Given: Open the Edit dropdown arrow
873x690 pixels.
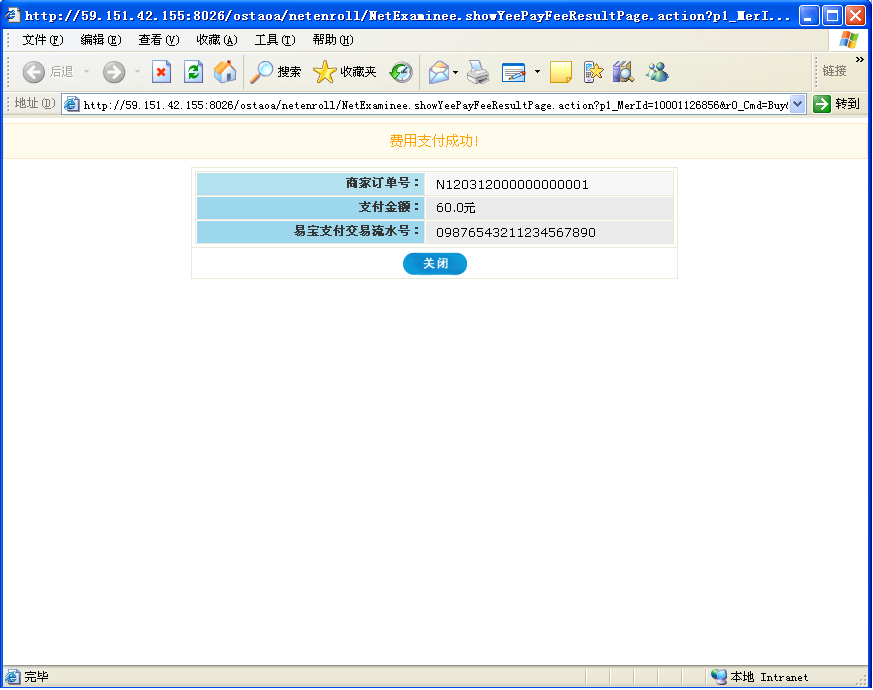Looking at the screenshot, I should tap(537, 72).
